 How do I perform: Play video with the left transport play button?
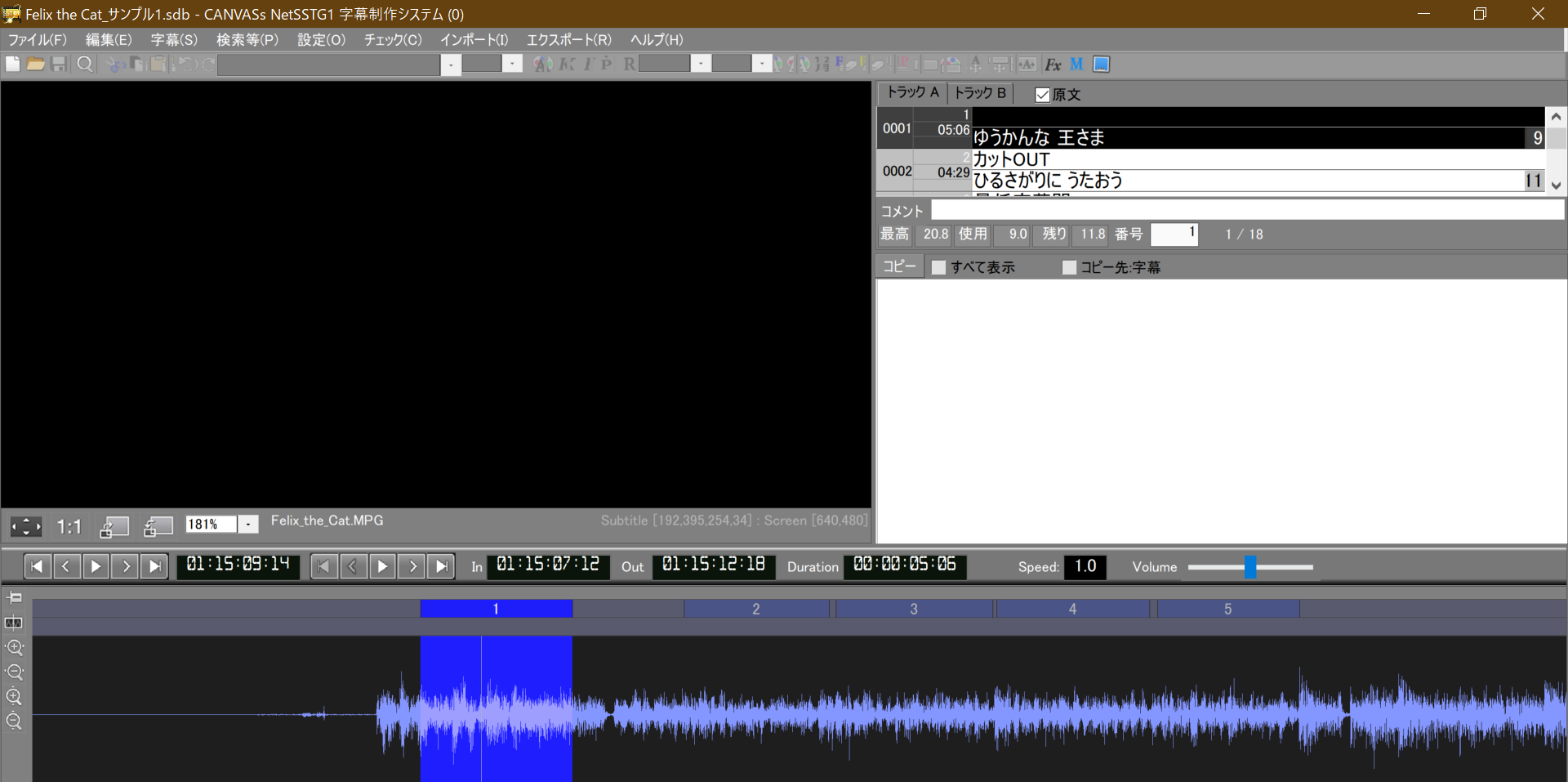pyautogui.click(x=96, y=566)
